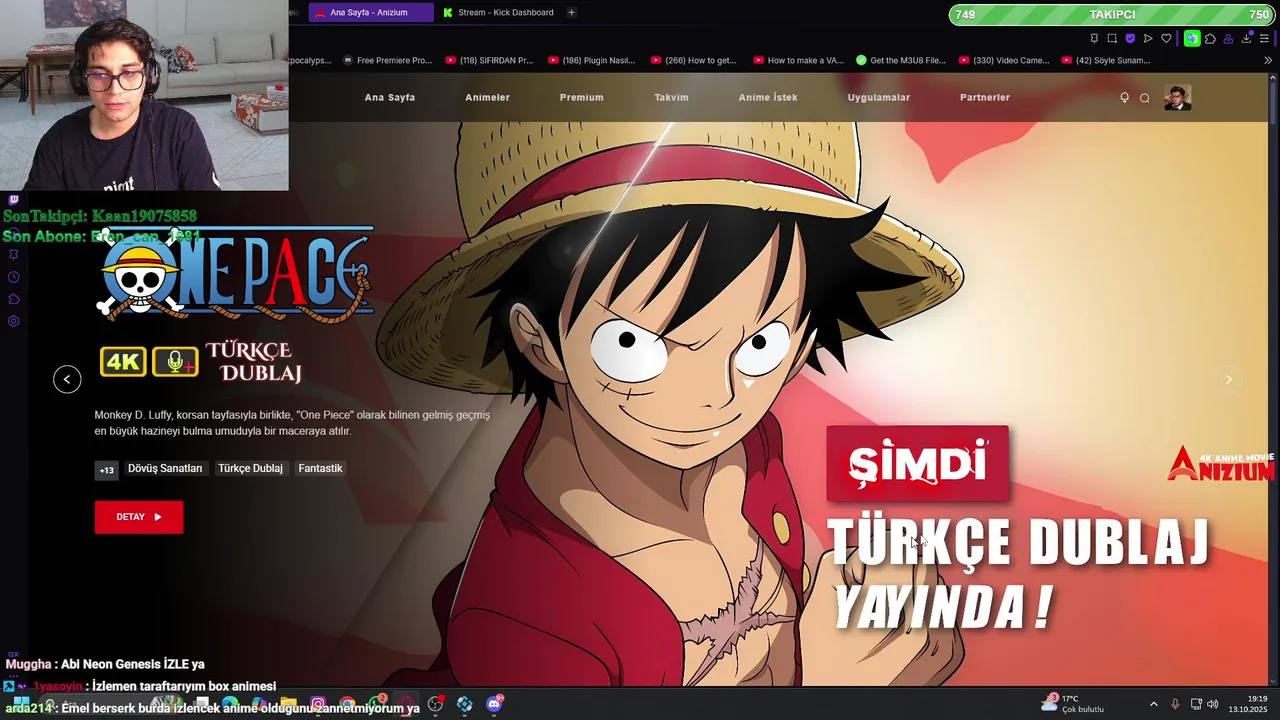Image resolution: width=1280 pixels, height=720 pixels.
Task: Click the microphone icon in system tray
Action: click(1175, 704)
